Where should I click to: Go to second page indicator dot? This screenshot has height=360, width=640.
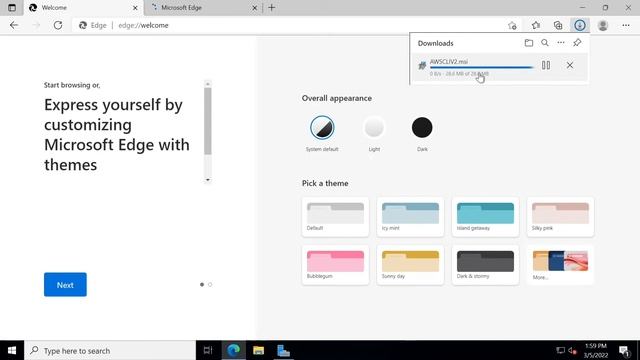[210, 284]
